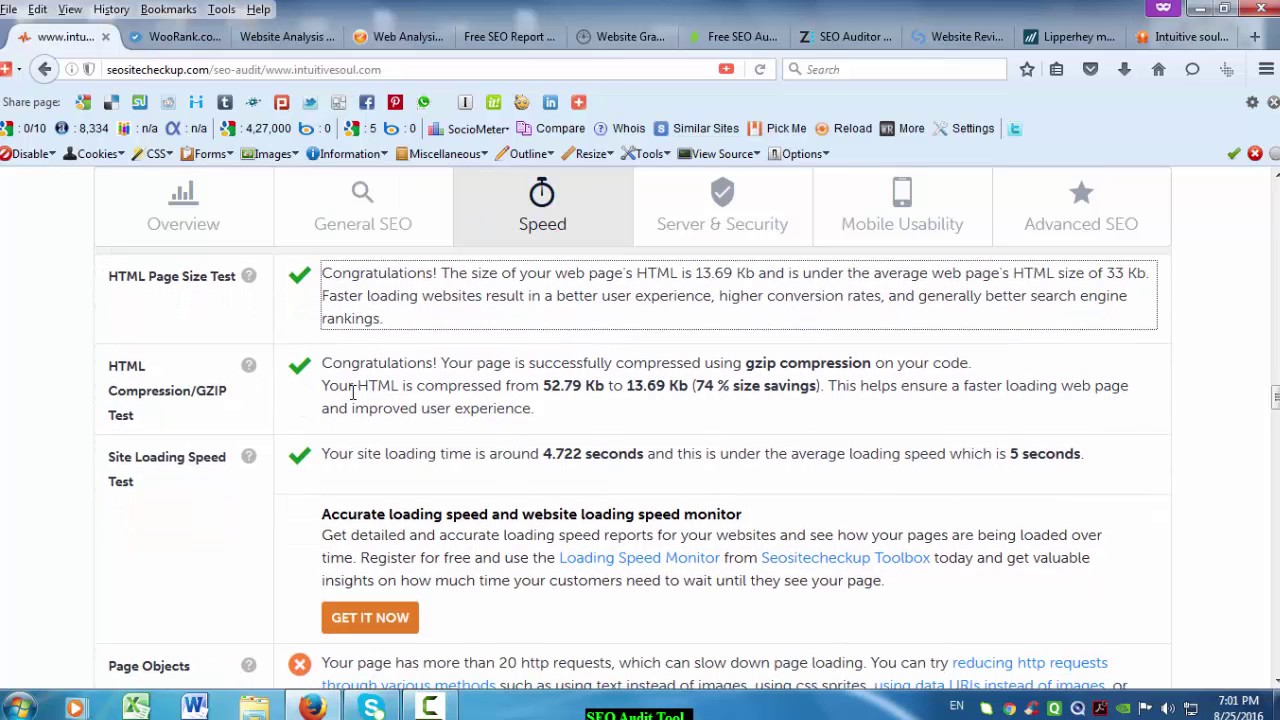Viewport: 1280px width, 720px height.
Task: Go to Firefox Home page icon
Action: tap(1158, 69)
